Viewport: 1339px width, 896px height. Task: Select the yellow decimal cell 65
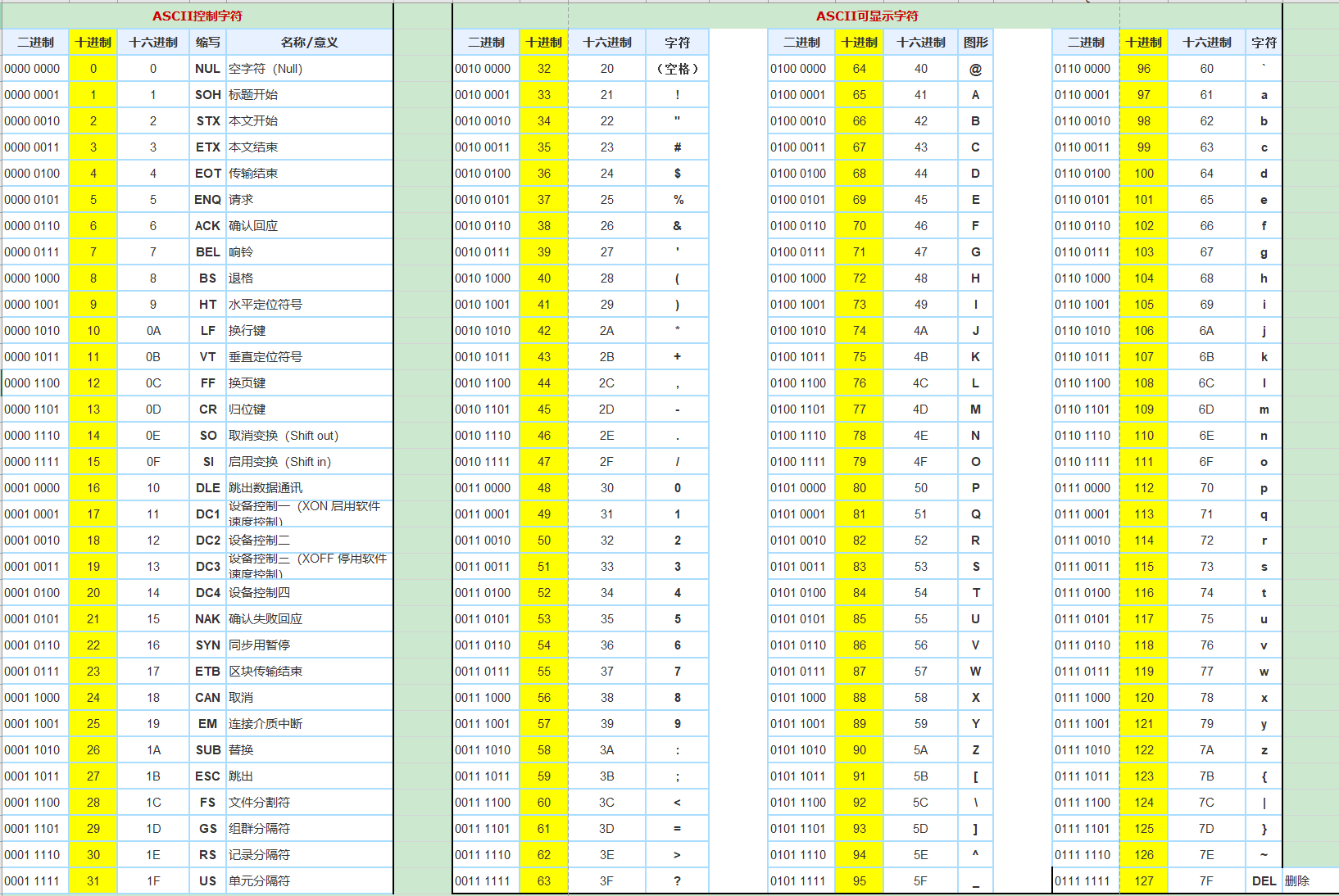click(x=859, y=94)
